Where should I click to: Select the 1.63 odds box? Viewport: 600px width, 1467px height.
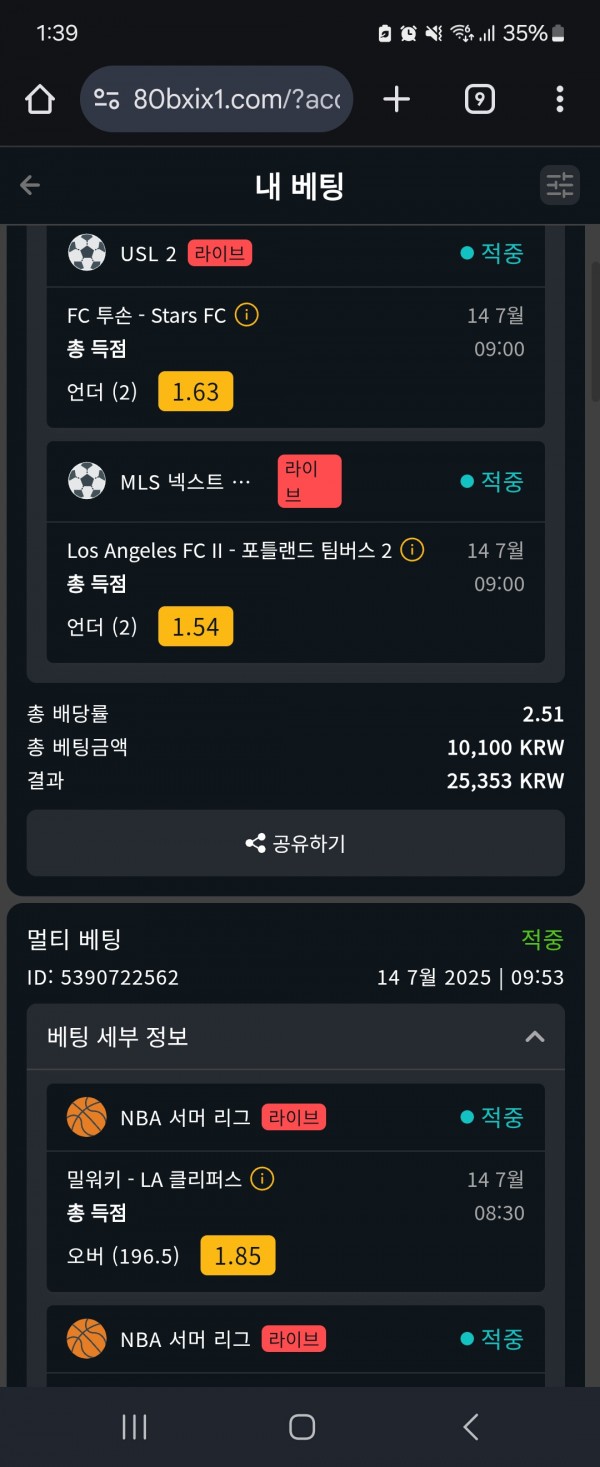(196, 392)
